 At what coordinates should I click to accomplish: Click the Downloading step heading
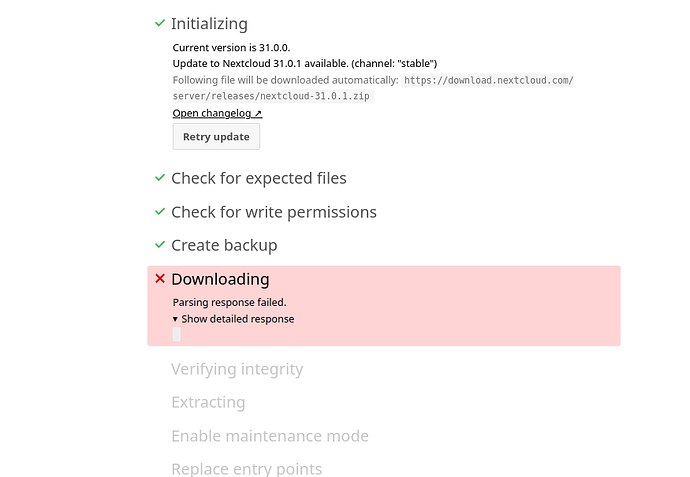tap(220, 279)
